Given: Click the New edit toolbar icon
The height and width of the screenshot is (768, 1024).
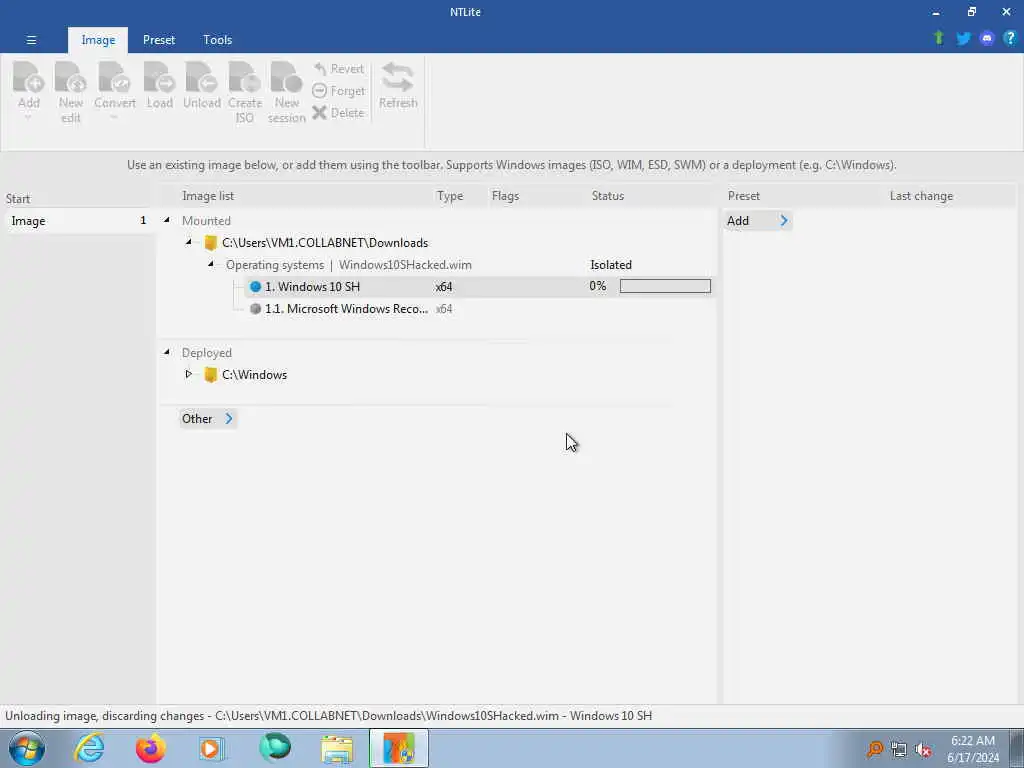Looking at the screenshot, I should 71,92.
